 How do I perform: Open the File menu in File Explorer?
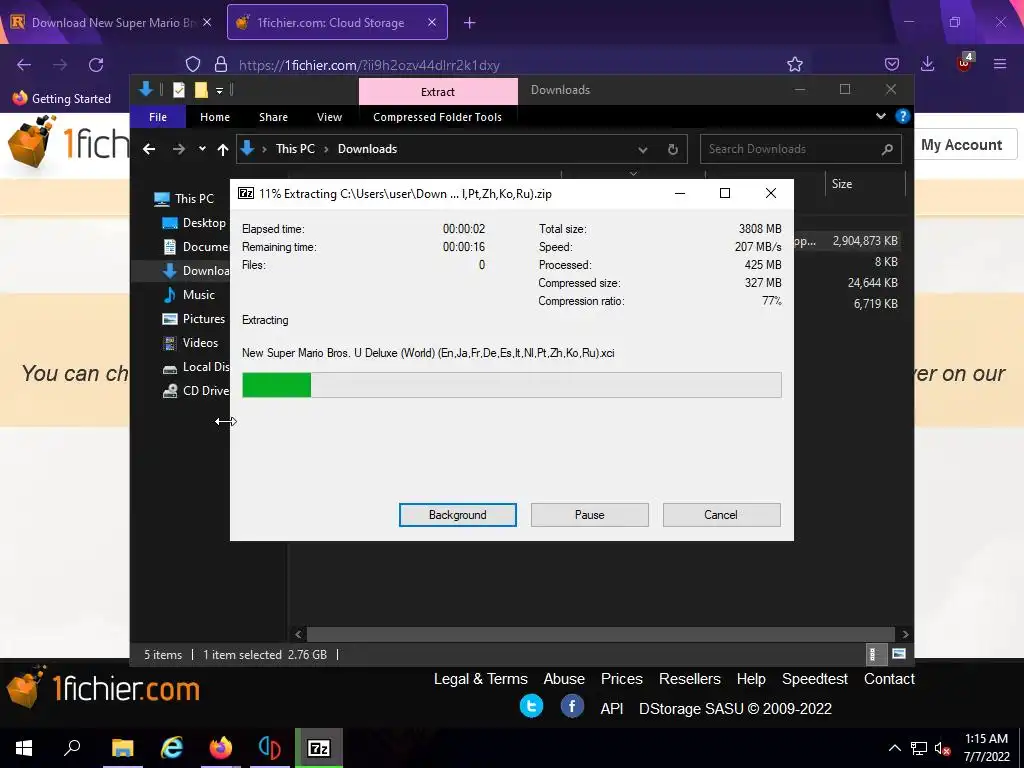(157, 117)
